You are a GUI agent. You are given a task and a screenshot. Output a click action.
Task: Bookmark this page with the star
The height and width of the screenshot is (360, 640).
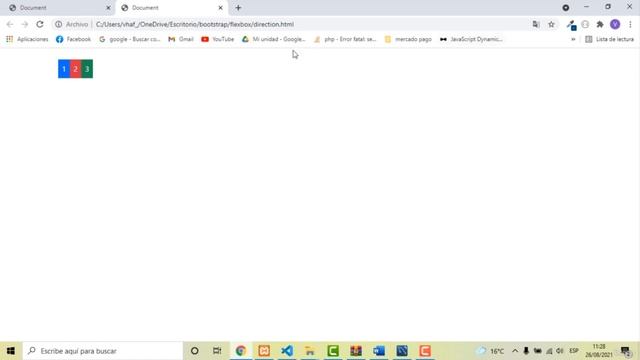point(551,24)
